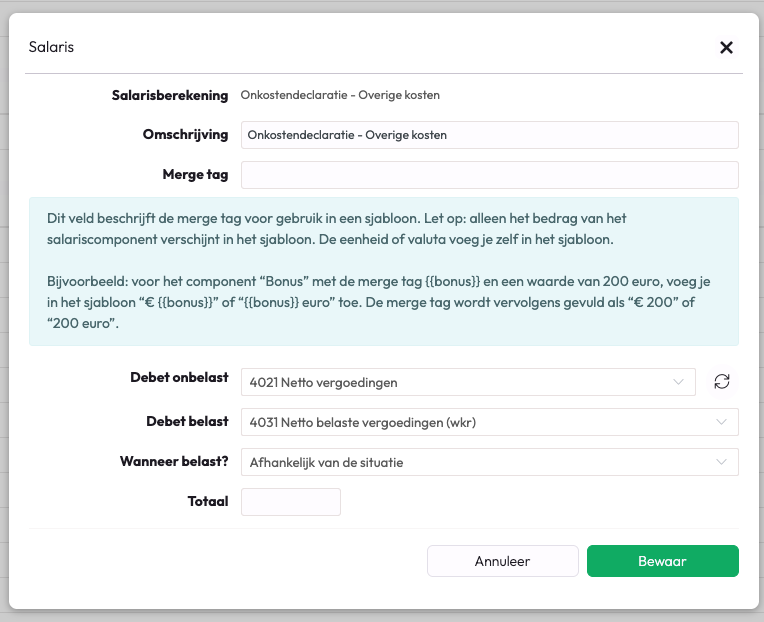764x622 pixels.
Task: Click the 'Wanneer belast?' label
Action: 173,461
